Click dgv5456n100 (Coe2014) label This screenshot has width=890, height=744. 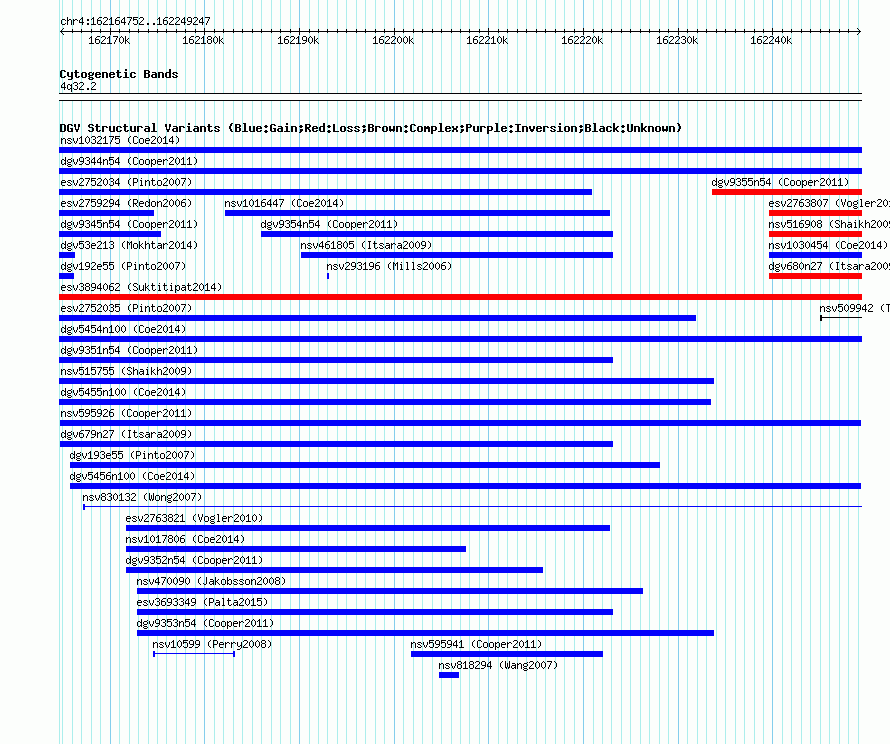coord(132,476)
